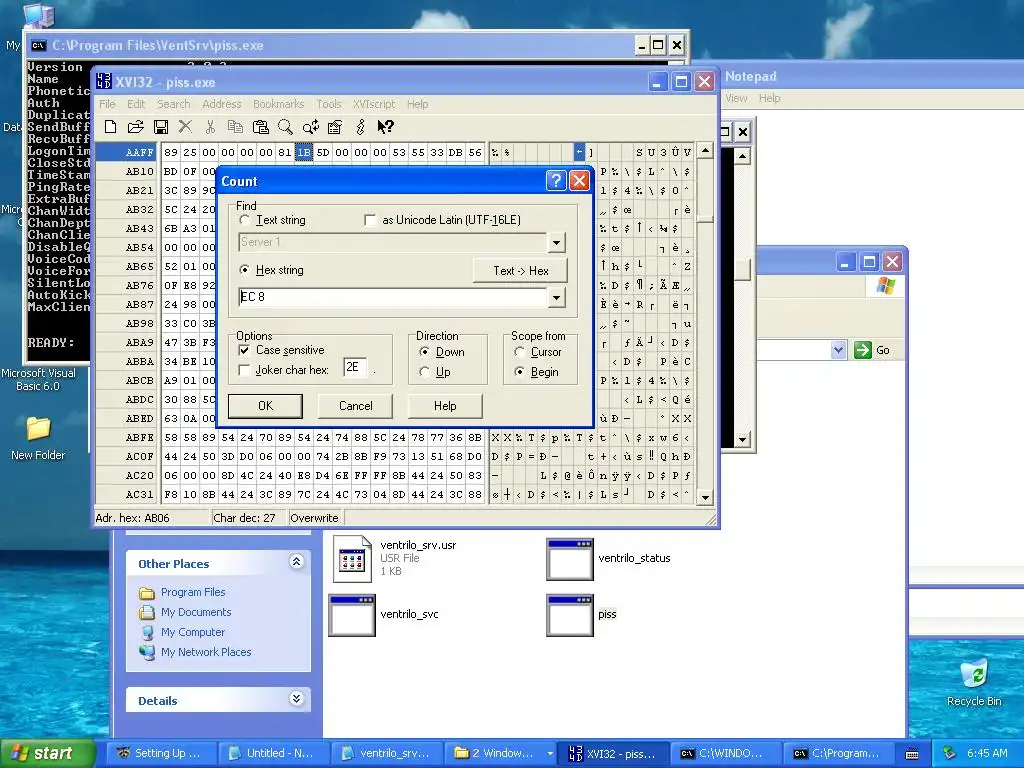Open the Text string history dropdown arrow

point(556,242)
